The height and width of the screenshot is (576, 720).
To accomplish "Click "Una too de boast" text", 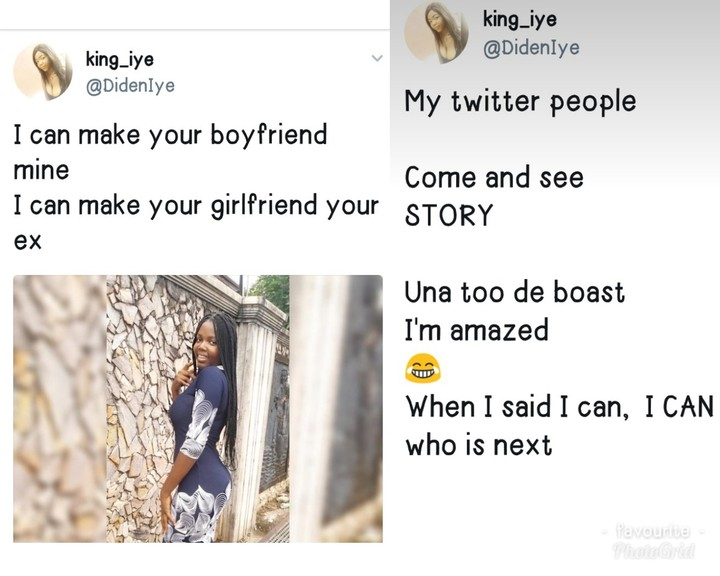I will point(514,293).
